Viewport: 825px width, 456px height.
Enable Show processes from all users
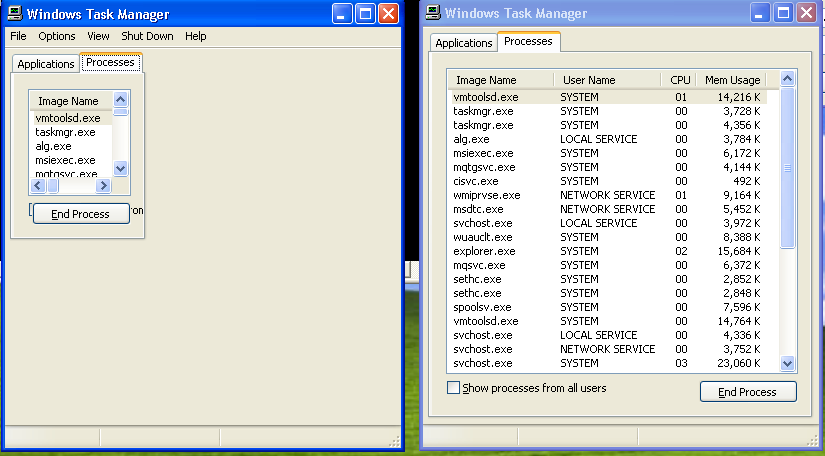click(x=453, y=388)
